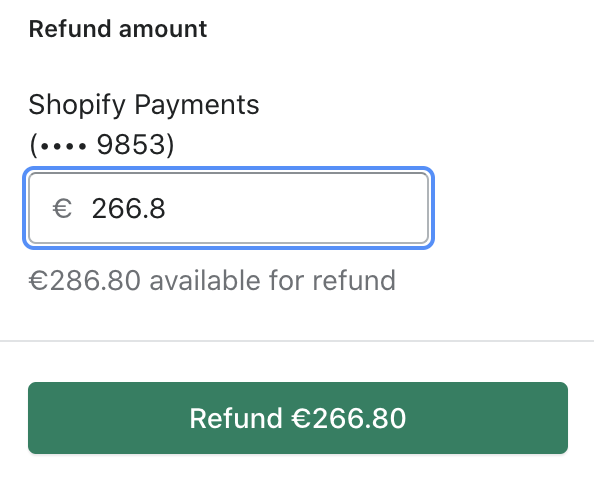Click the word amount in the heading
This screenshot has width=594, height=480.
pyautogui.click(x=163, y=30)
